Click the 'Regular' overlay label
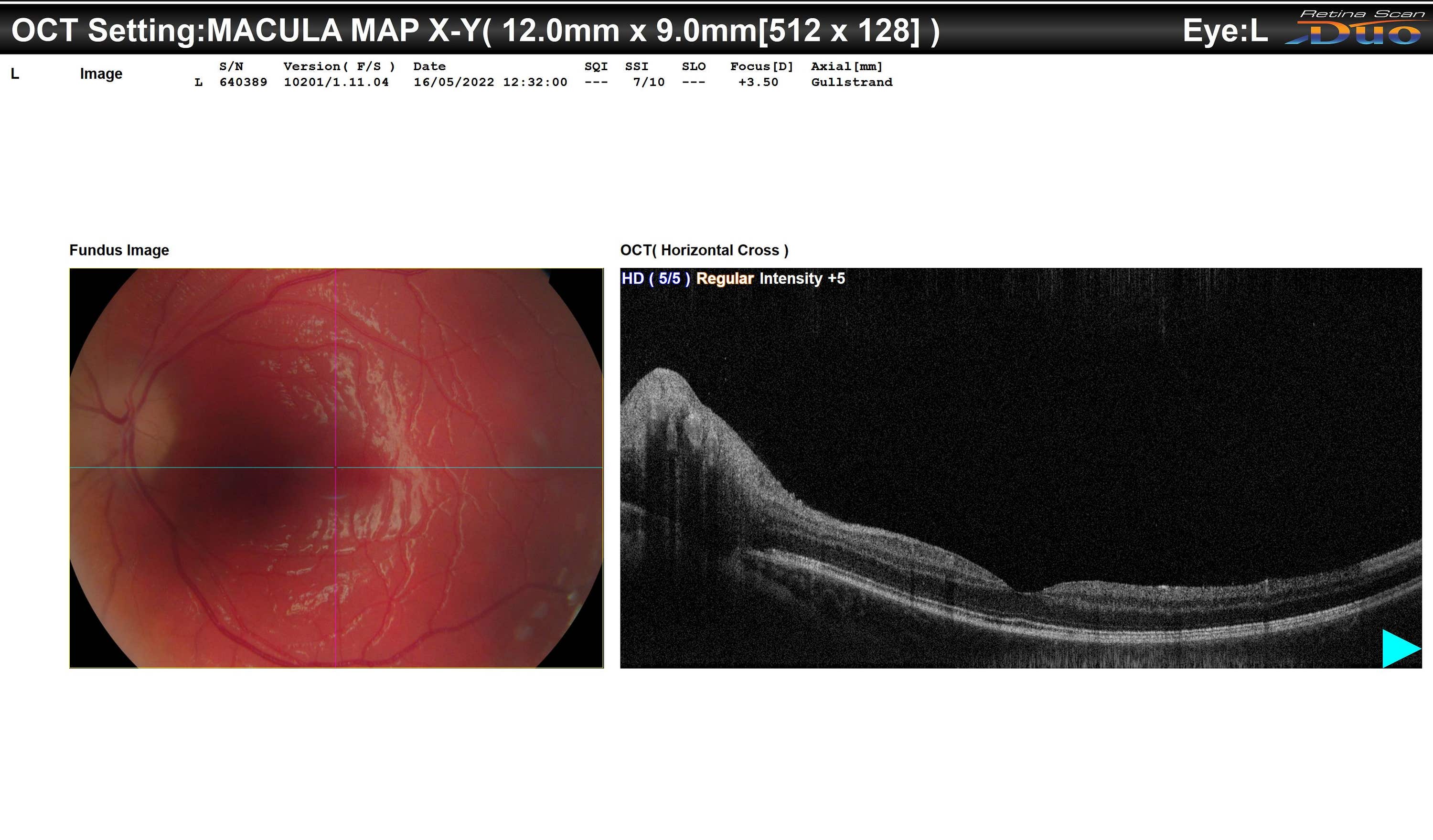Viewport: 1433px width, 840px height. [x=725, y=278]
